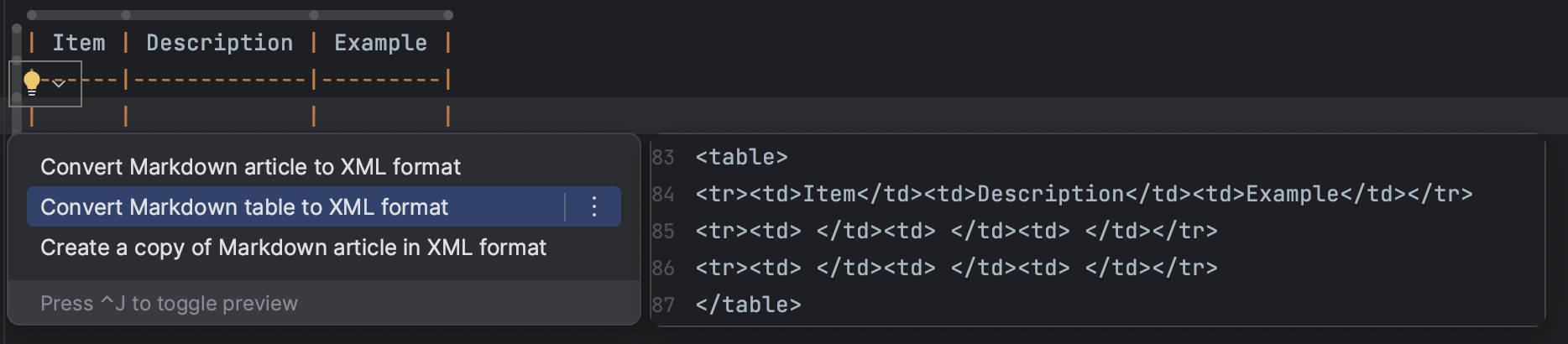Click the Item table header cell
1568x344 pixels.
79,43
